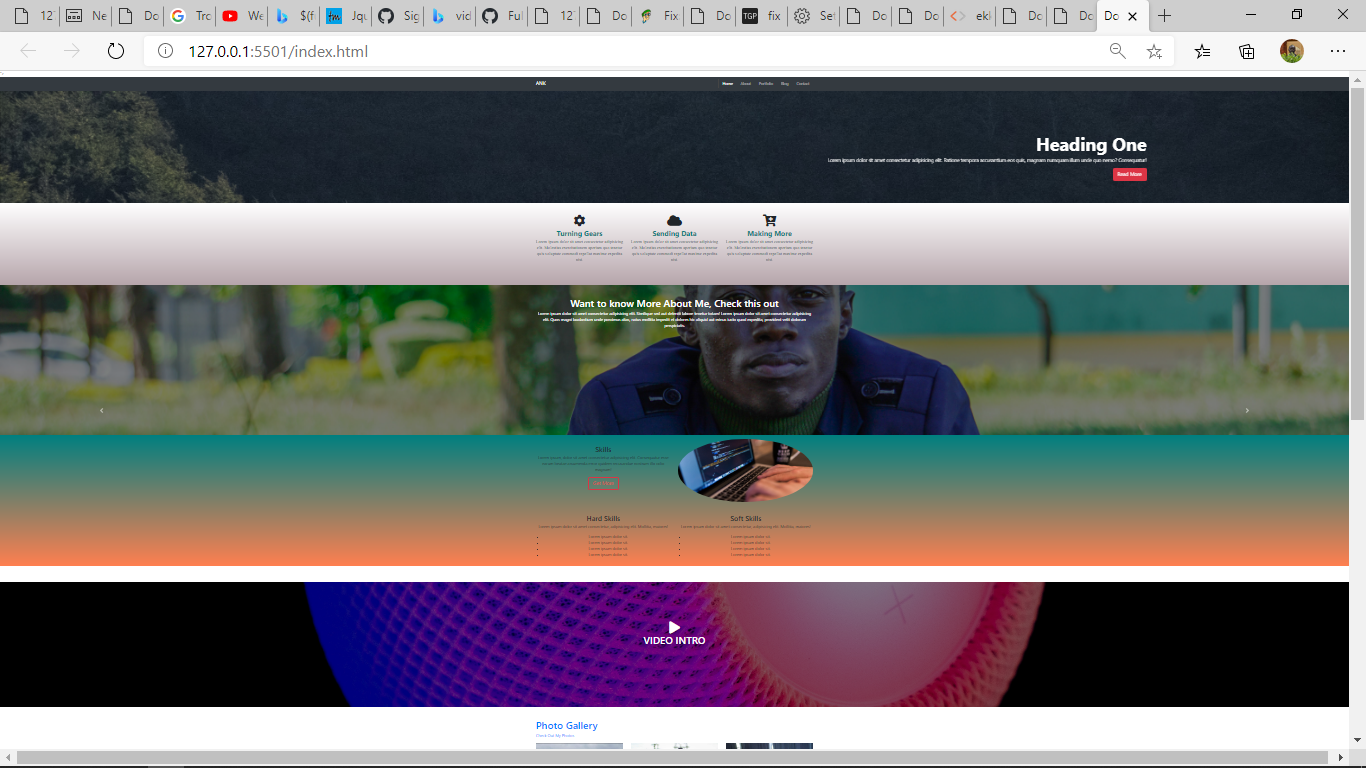
Task: Play the Video Intro play icon
Action: coord(674,627)
